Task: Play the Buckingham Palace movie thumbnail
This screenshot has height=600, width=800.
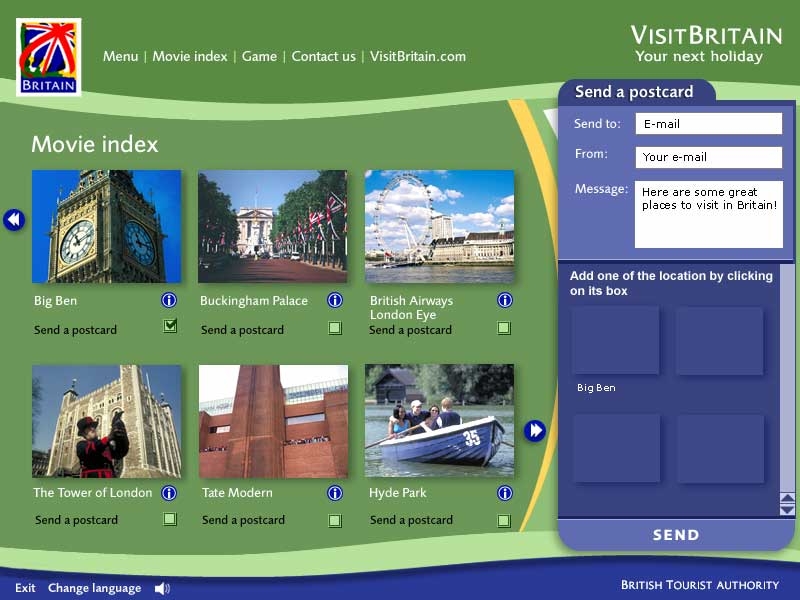Action: click(x=272, y=227)
